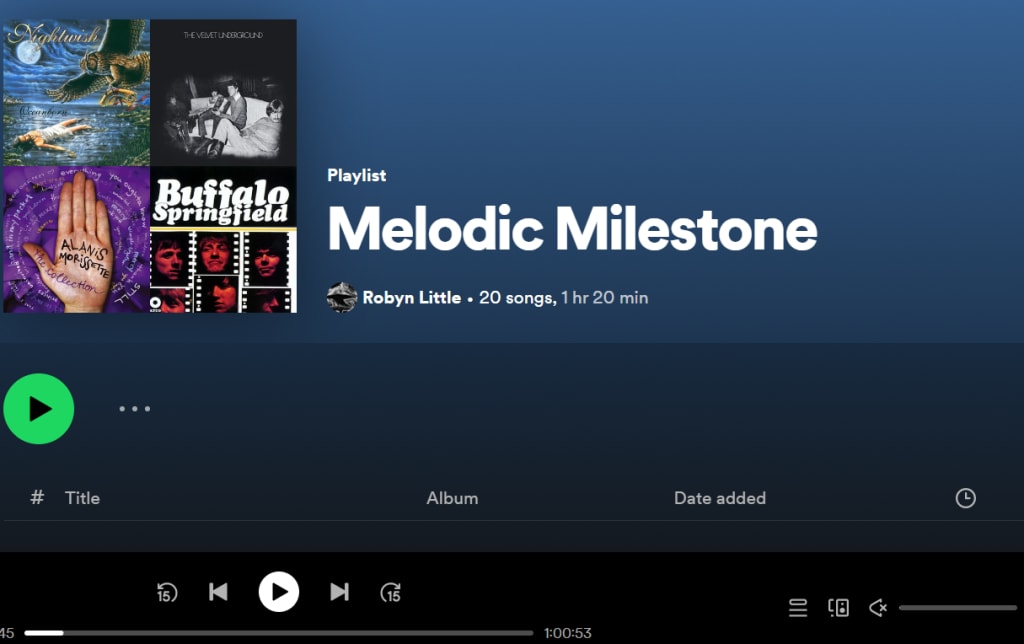Skip to the next track

pos(339,592)
